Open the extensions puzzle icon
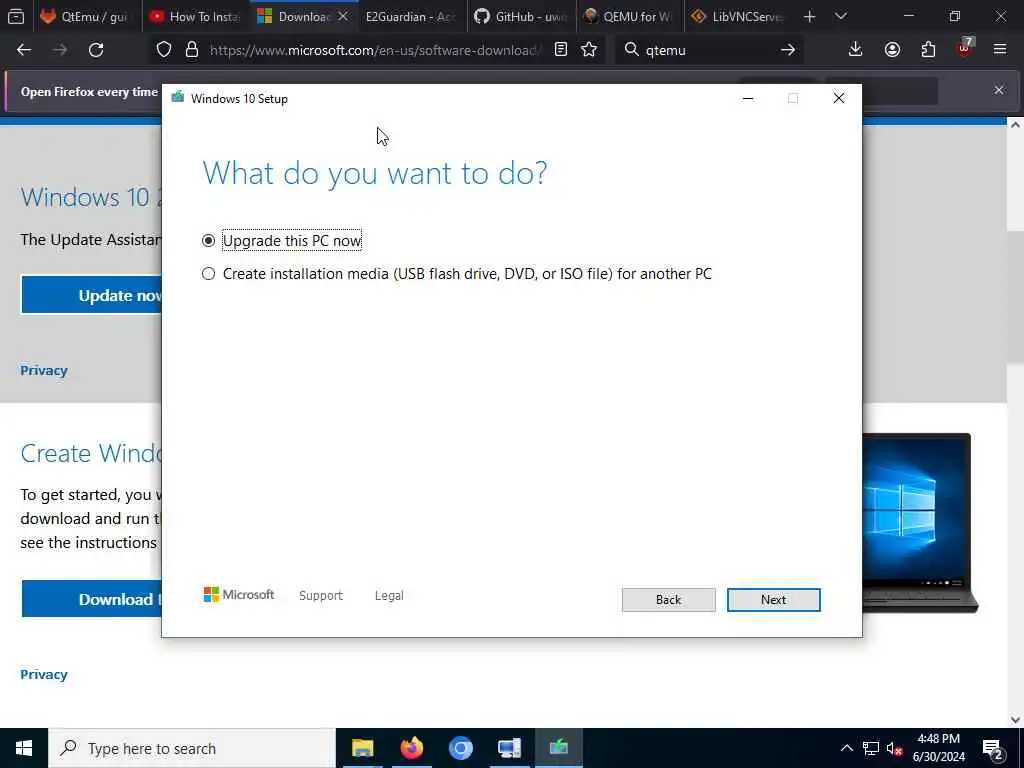 928,50
